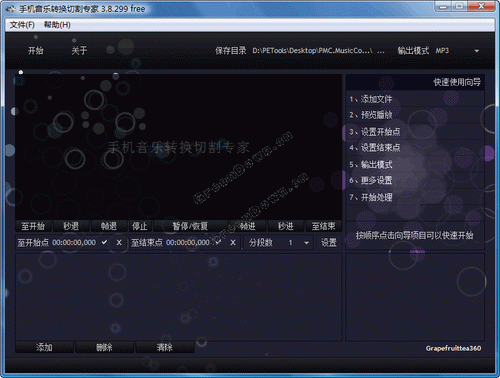Clear start point with X icon
The height and width of the screenshot is (378, 500).
tap(119, 242)
